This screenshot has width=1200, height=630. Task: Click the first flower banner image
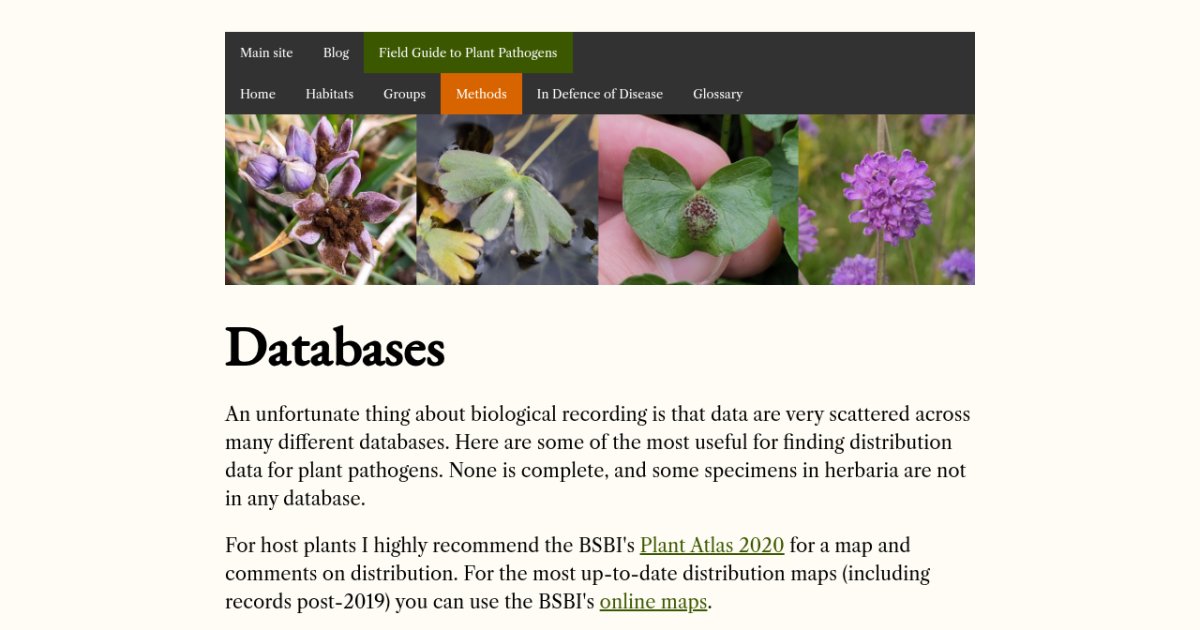pos(320,198)
